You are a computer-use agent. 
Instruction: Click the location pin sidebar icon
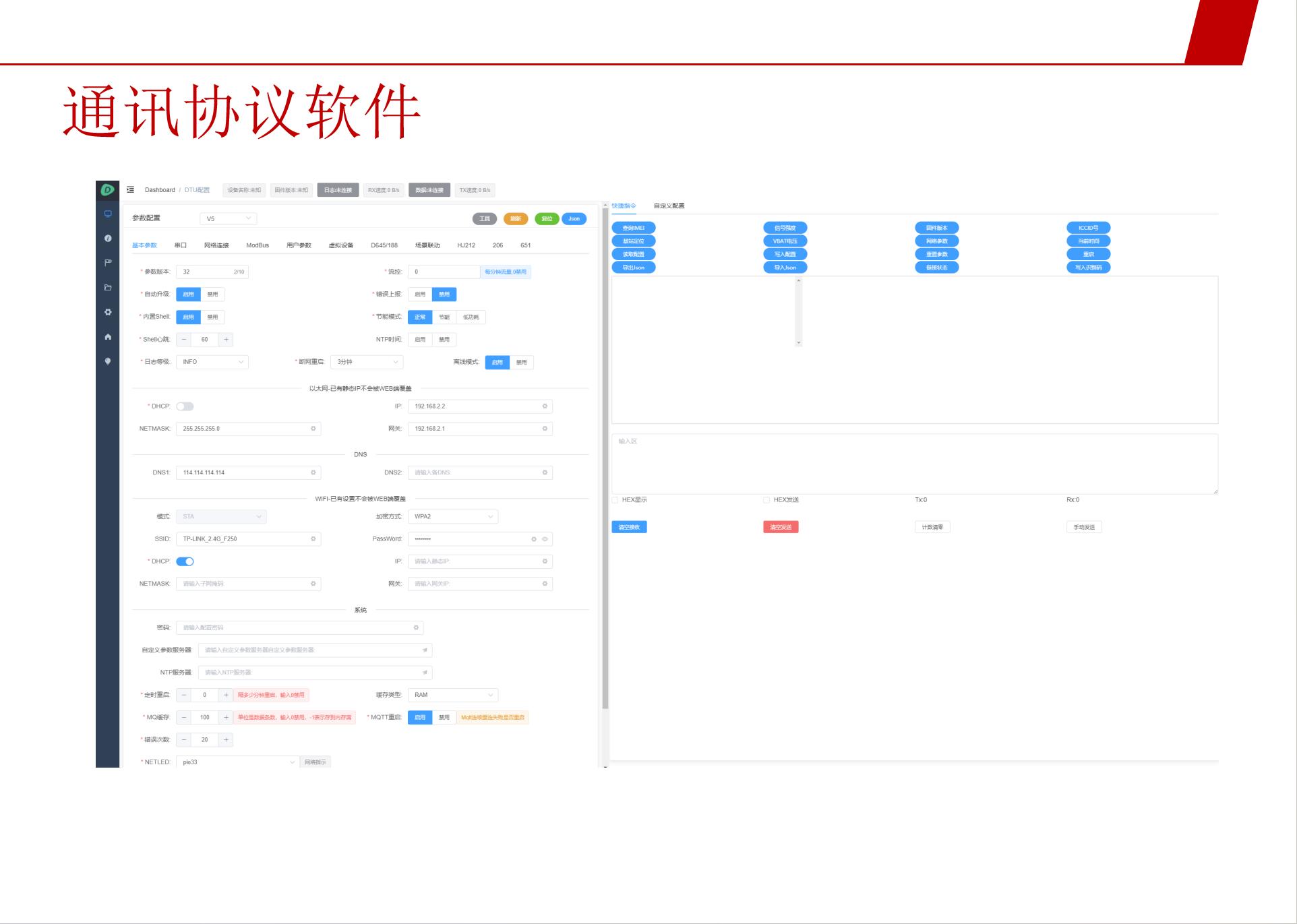tap(108, 361)
